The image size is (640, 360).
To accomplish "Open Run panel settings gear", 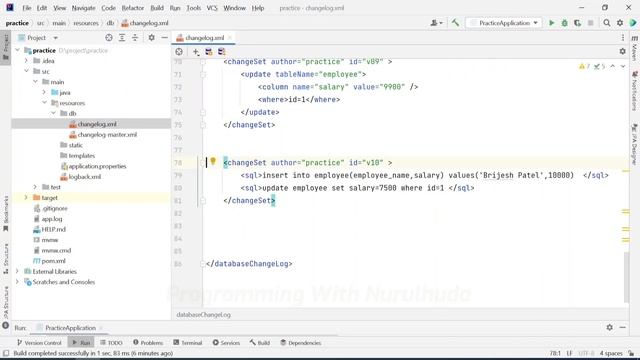I will pyautogui.click(x=609, y=327).
